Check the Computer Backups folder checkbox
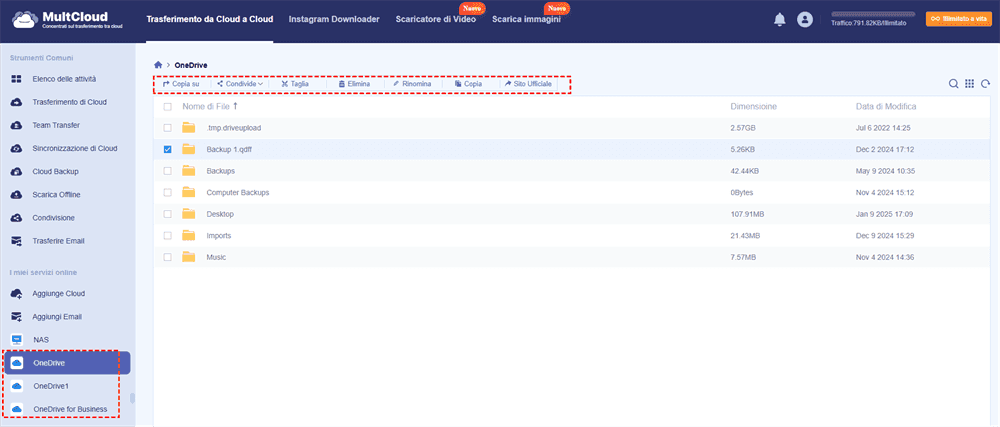This screenshot has height=427, width=1000. (x=168, y=192)
